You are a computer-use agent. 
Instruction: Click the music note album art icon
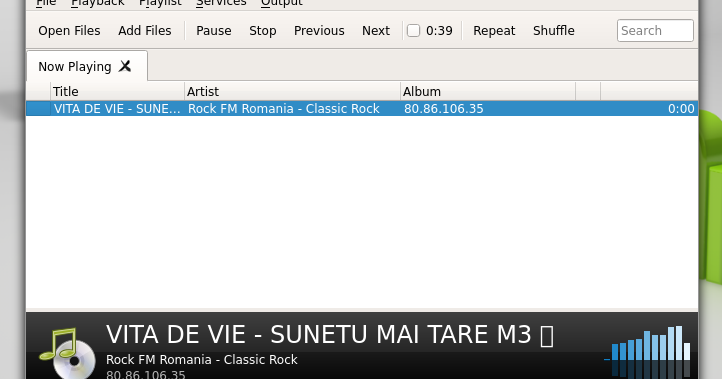coord(67,353)
